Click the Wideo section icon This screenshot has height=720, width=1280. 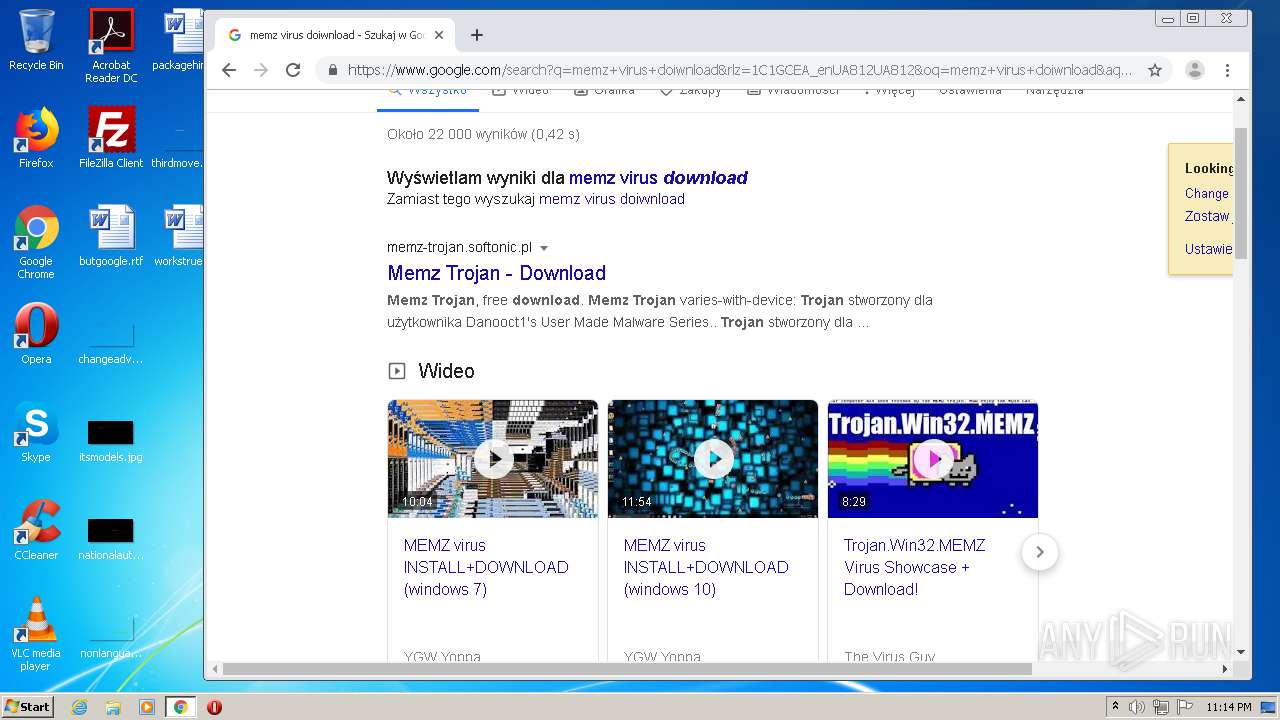(397, 371)
